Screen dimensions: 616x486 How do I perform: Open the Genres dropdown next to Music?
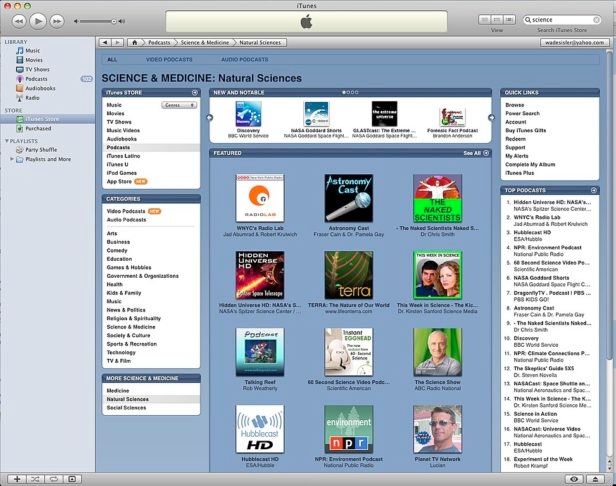pos(179,105)
